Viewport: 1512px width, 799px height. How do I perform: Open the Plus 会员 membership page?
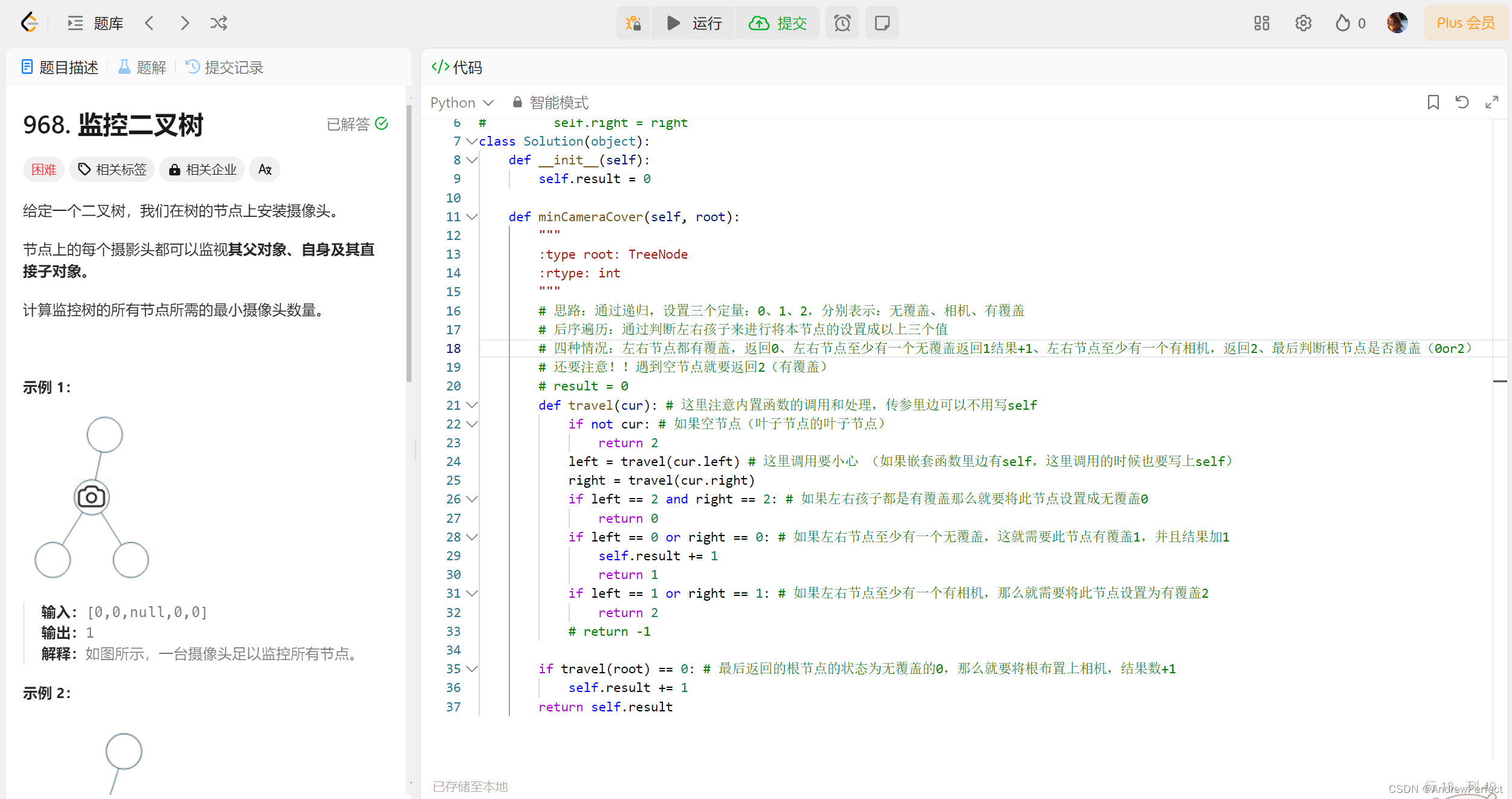click(x=1465, y=23)
